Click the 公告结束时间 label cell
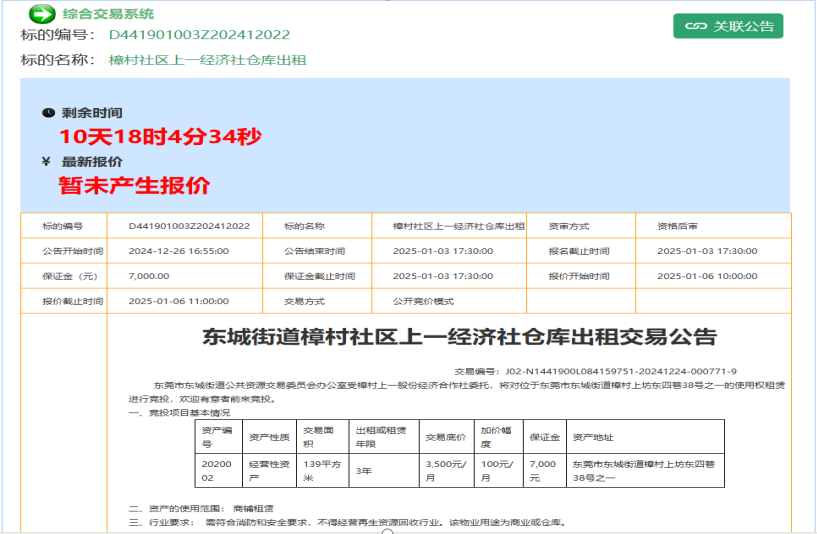 click(317, 251)
